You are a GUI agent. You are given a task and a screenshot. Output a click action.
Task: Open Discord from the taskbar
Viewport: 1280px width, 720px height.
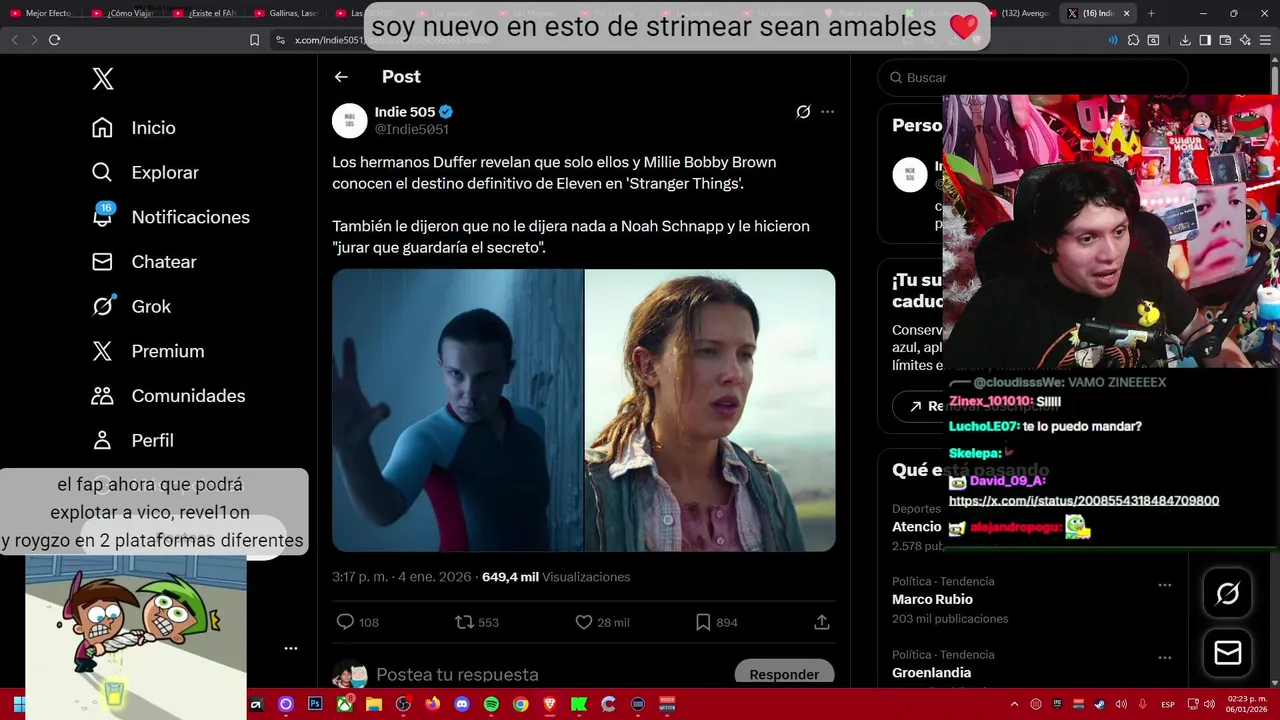pos(462,704)
